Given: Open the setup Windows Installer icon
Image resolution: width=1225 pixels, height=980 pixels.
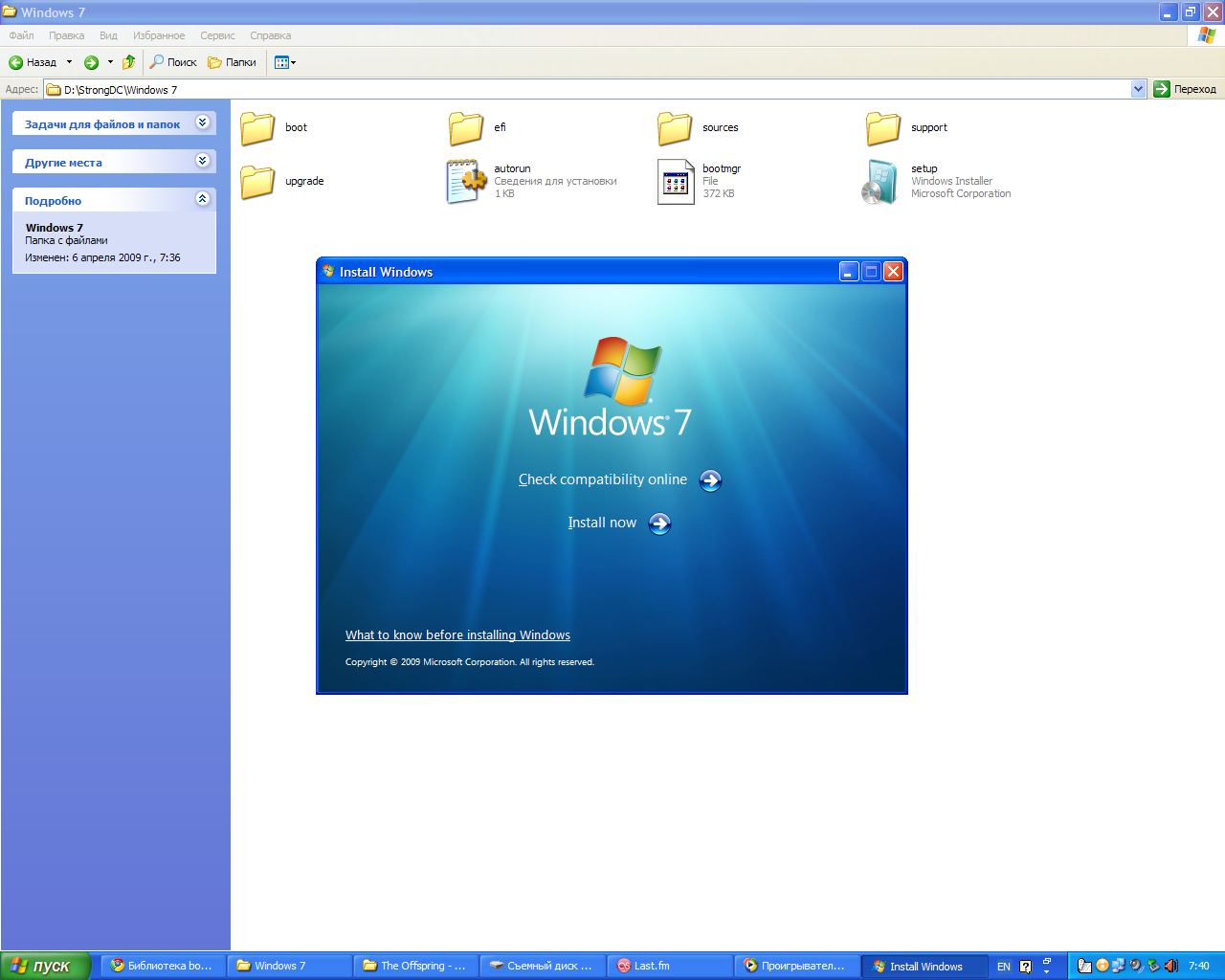Looking at the screenshot, I should pyautogui.click(x=880, y=182).
